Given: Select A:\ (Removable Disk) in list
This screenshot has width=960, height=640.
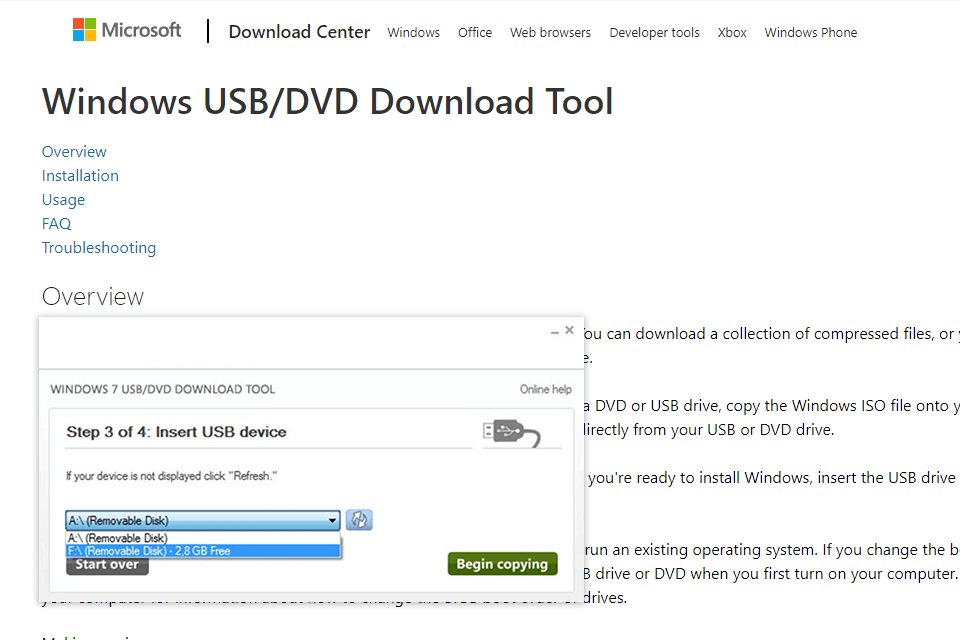Looking at the screenshot, I should [203, 538].
